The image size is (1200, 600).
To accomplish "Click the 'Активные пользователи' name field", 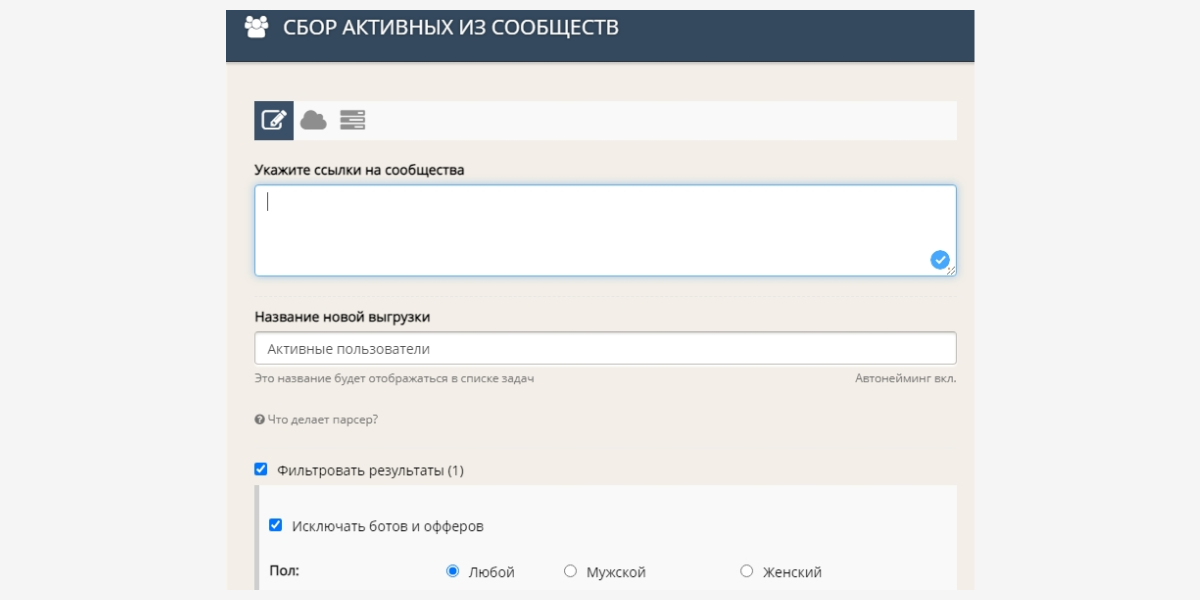I will tap(605, 348).
